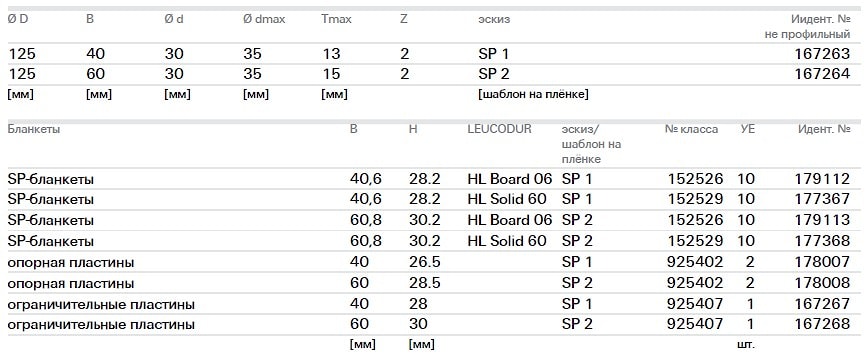This screenshot has height=364, width=867.
Task: Click ident number 177368
Action: coord(822,241)
